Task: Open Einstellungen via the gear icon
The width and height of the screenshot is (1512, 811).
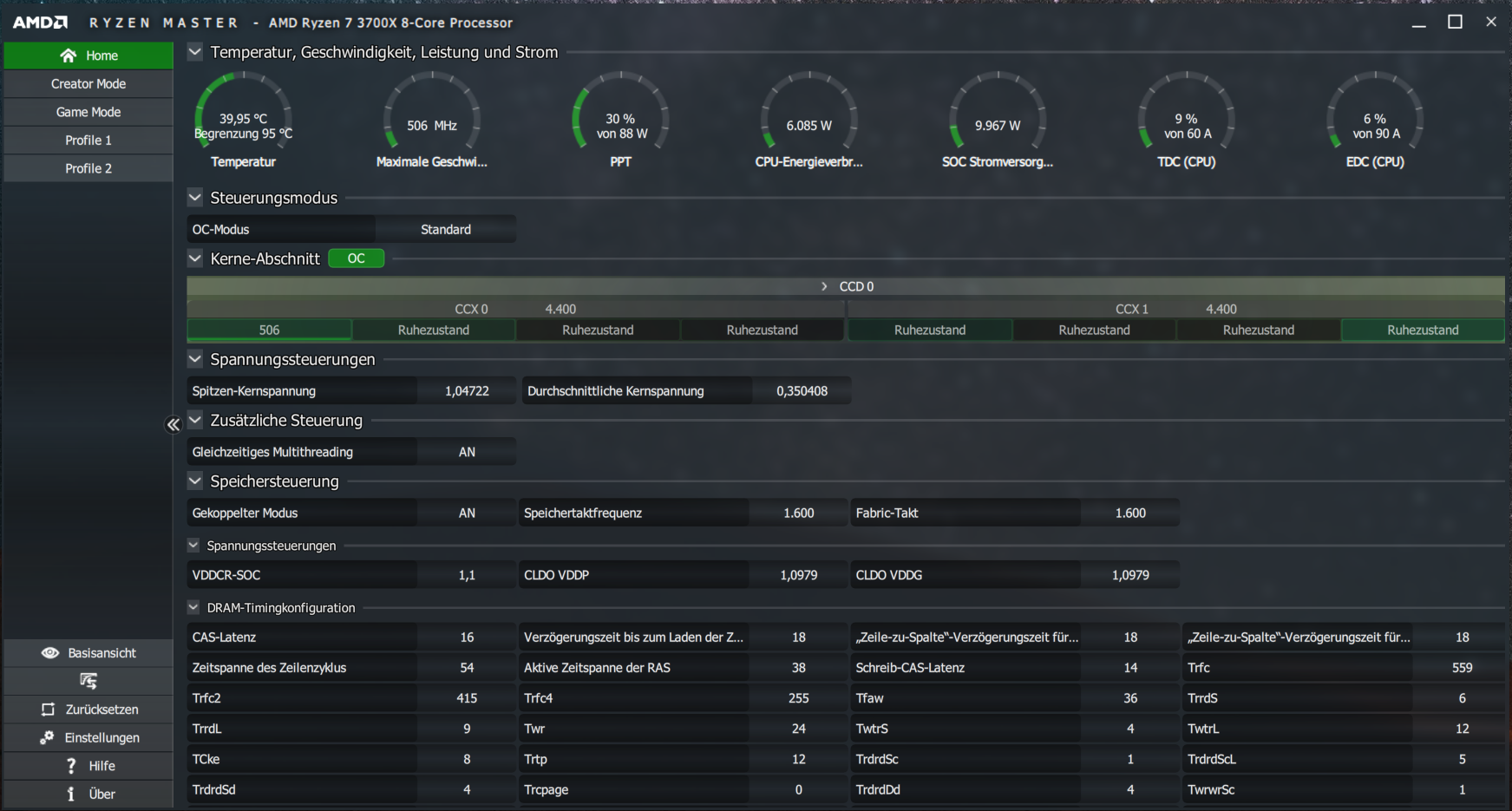Action: [x=46, y=737]
